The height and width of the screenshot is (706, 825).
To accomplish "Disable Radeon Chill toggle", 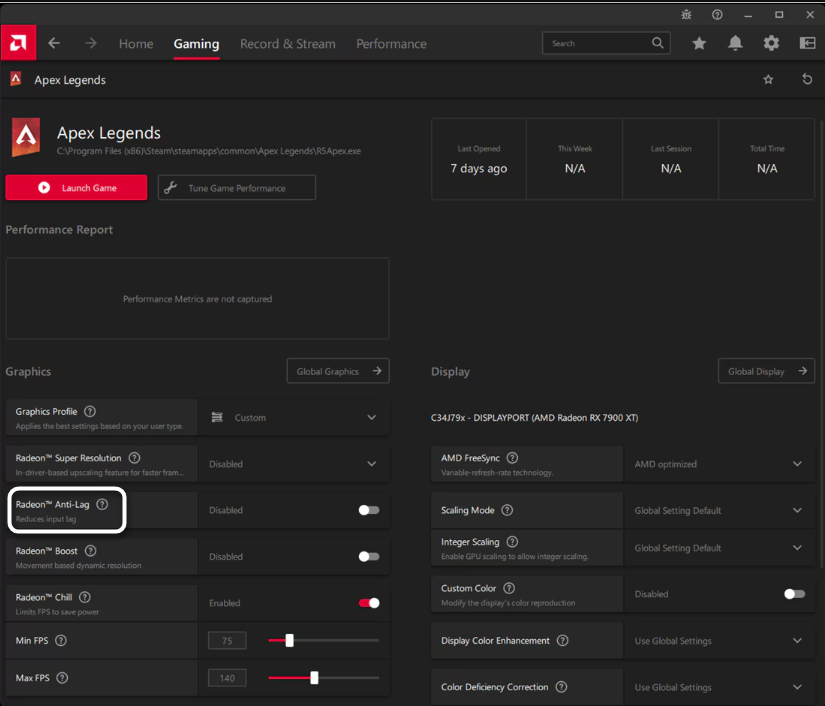I will pyautogui.click(x=369, y=603).
